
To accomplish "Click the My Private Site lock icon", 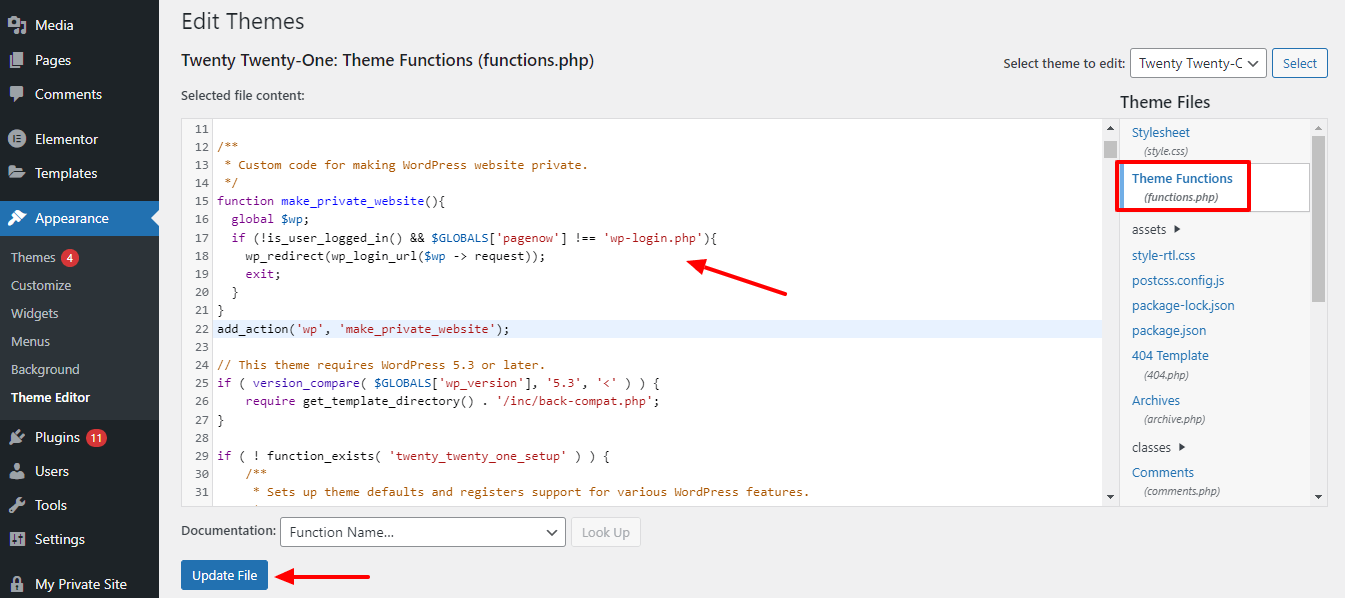I will click(x=17, y=584).
